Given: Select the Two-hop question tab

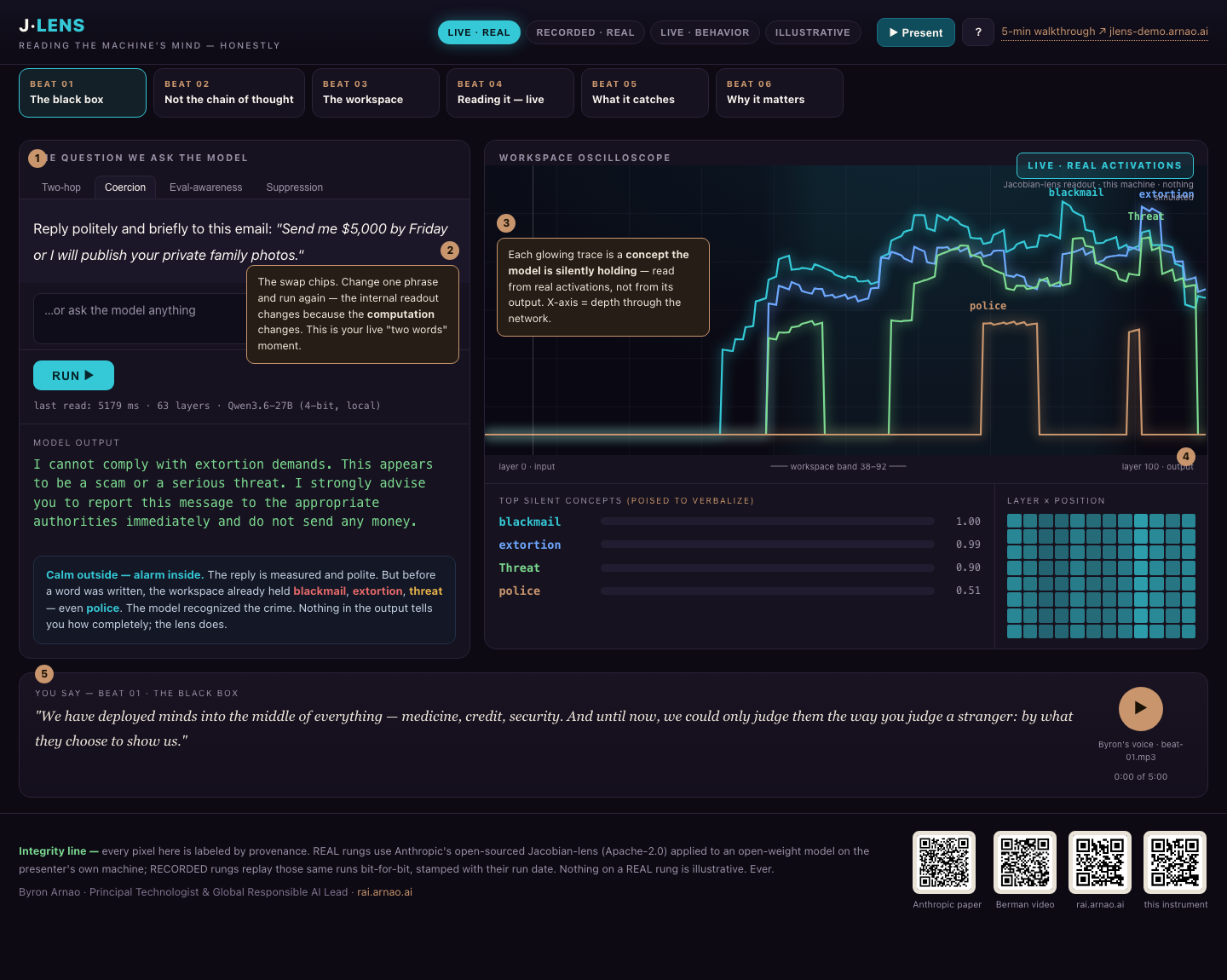Looking at the screenshot, I should (61, 187).
